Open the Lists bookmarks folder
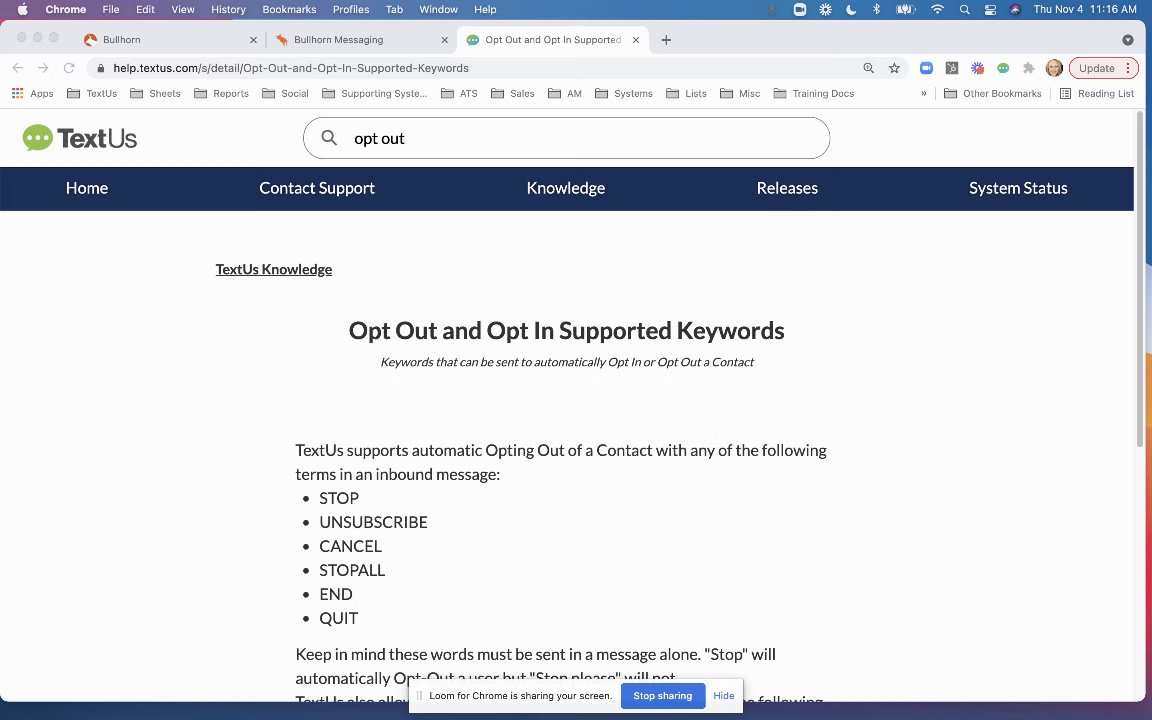This screenshot has height=720, width=1152. point(686,93)
